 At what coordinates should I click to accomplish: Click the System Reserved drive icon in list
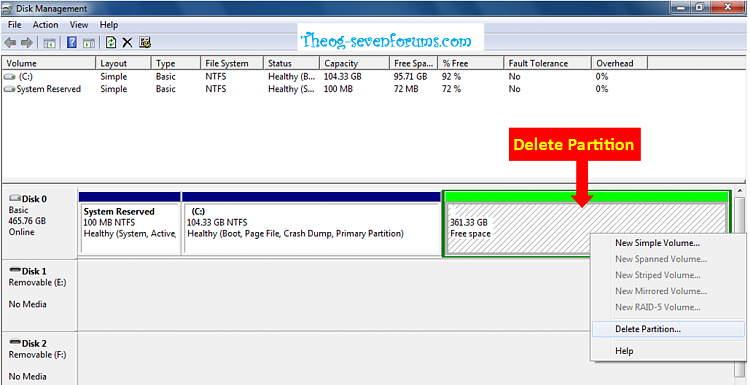[x=9, y=89]
